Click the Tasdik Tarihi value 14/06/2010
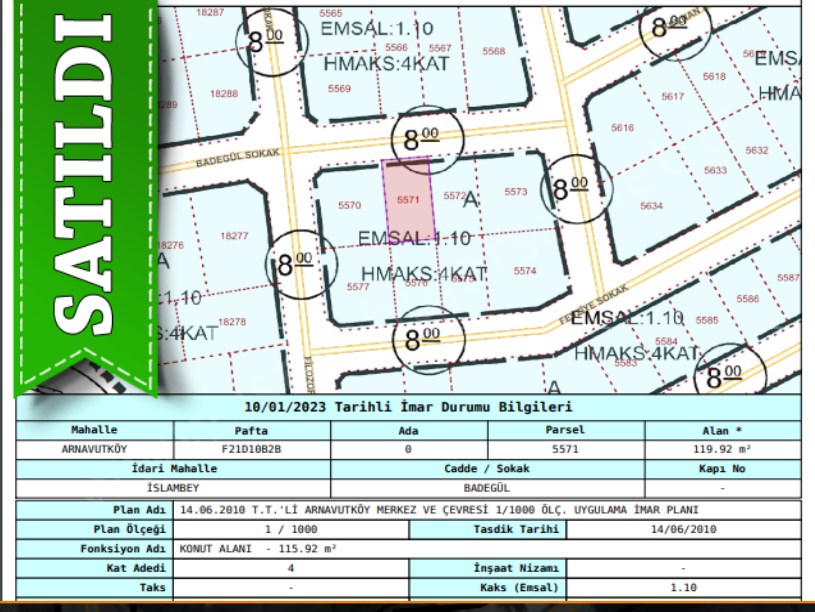Image resolution: width=815 pixels, height=612 pixels. (x=684, y=529)
